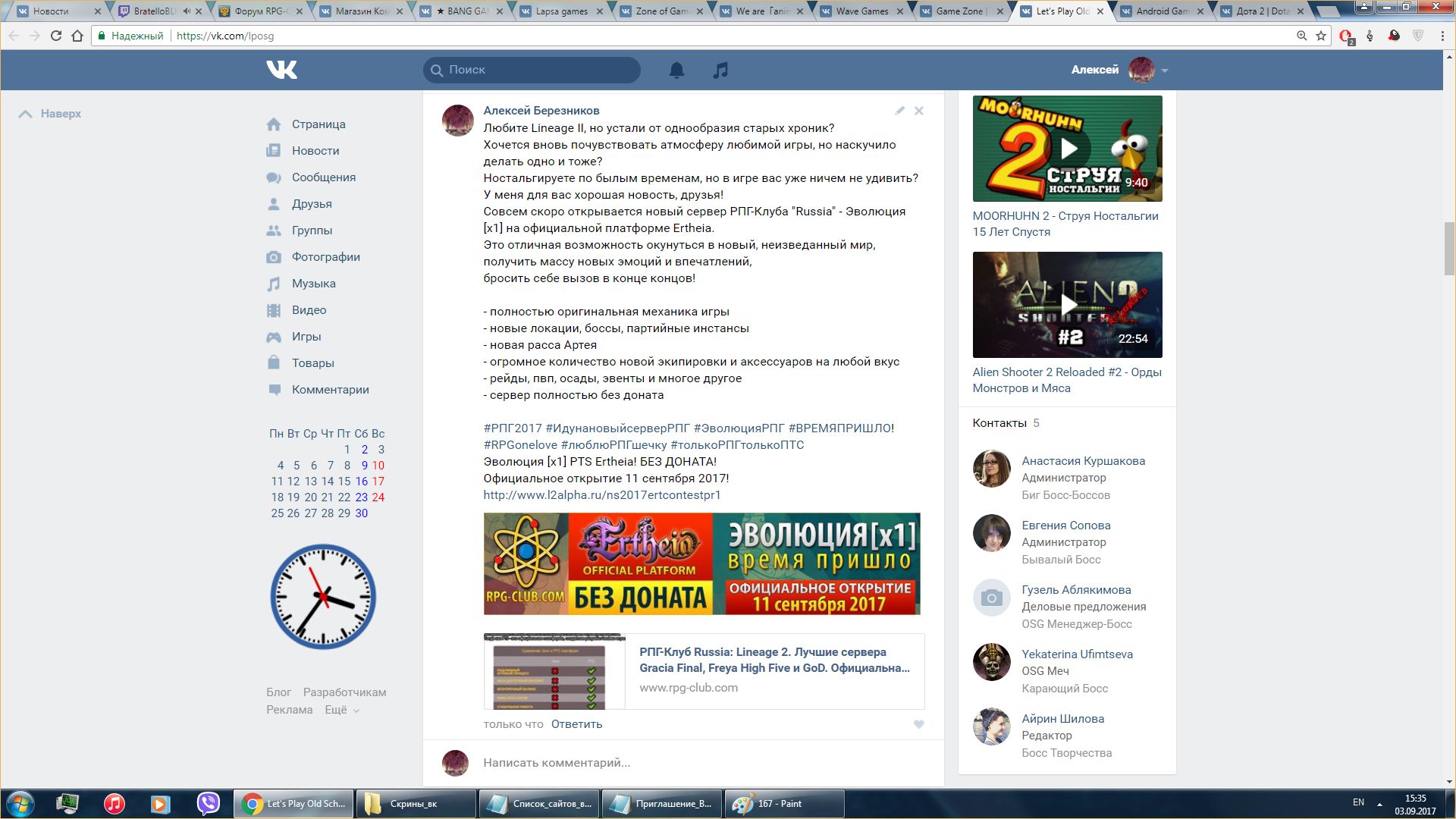Expand the Ещё footer dropdown
1456x819 pixels.
pyautogui.click(x=342, y=710)
